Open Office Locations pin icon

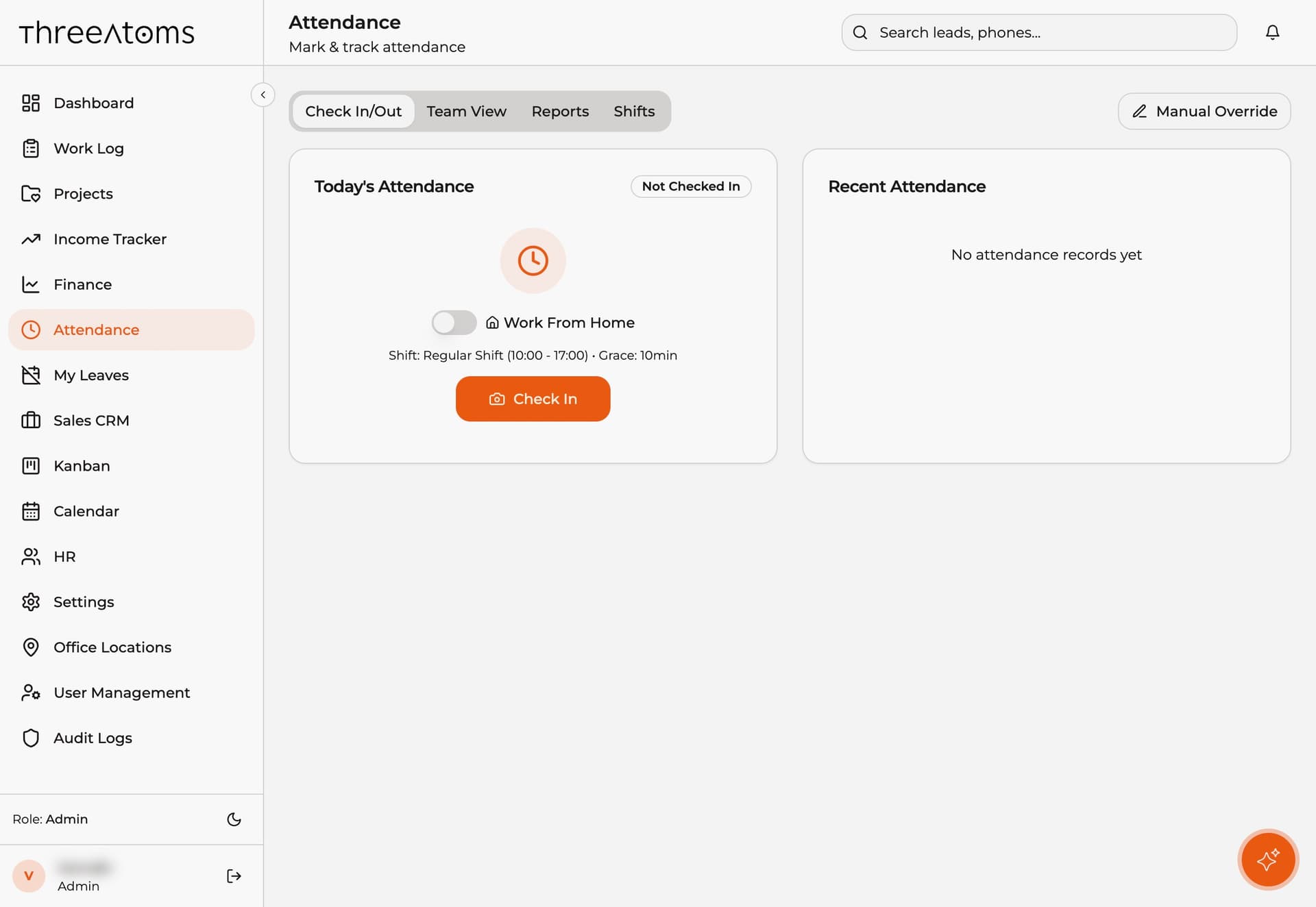pyautogui.click(x=31, y=647)
